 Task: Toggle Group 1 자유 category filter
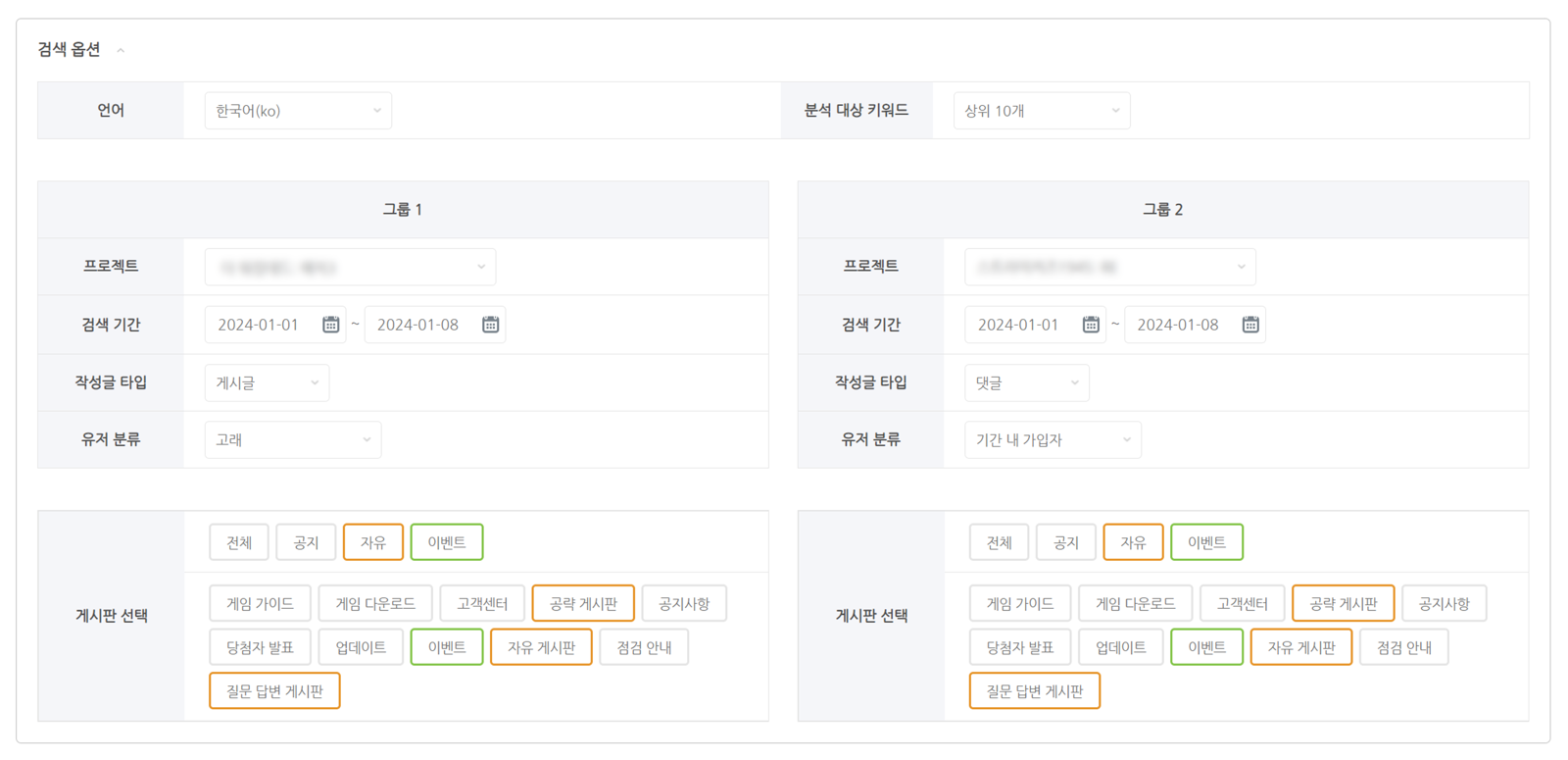pos(372,542)
